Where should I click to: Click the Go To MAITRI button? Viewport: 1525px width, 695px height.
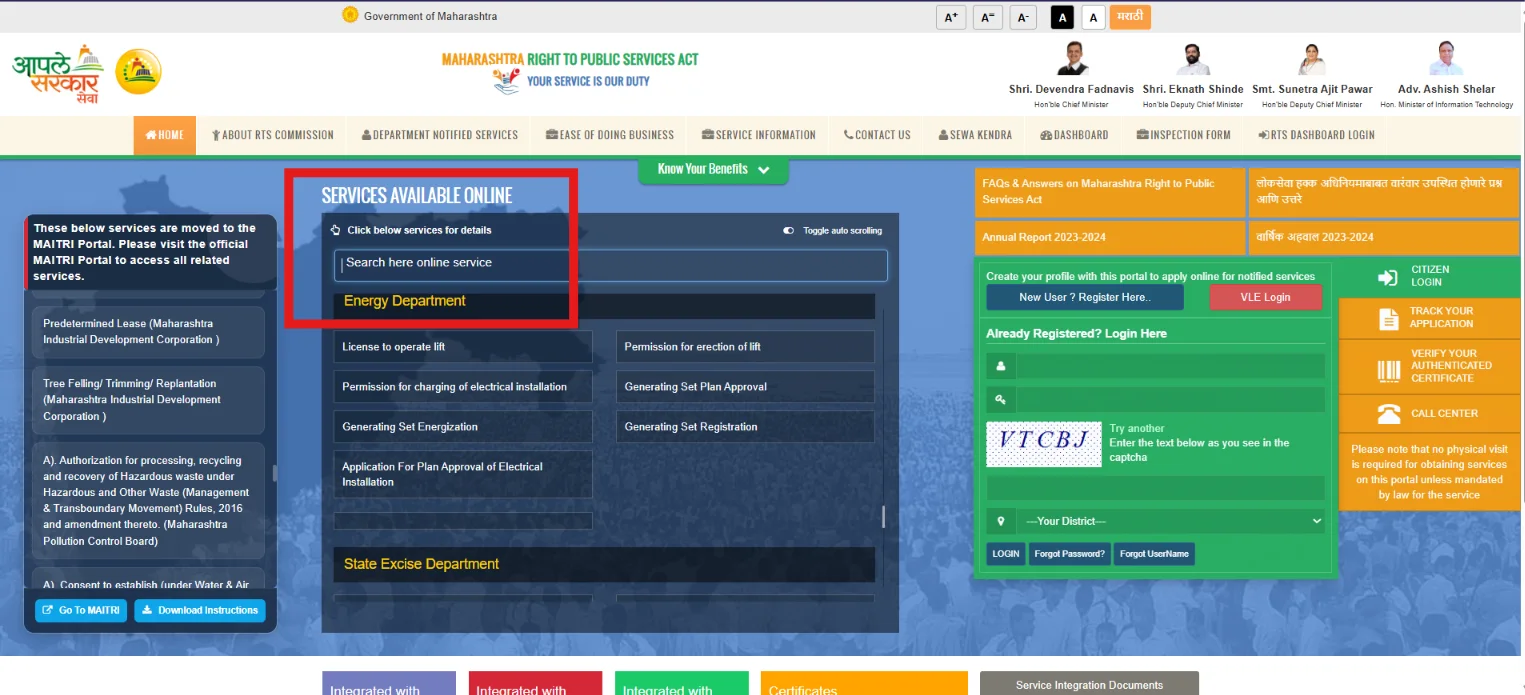pyautogui.click(x=81, y=610)
